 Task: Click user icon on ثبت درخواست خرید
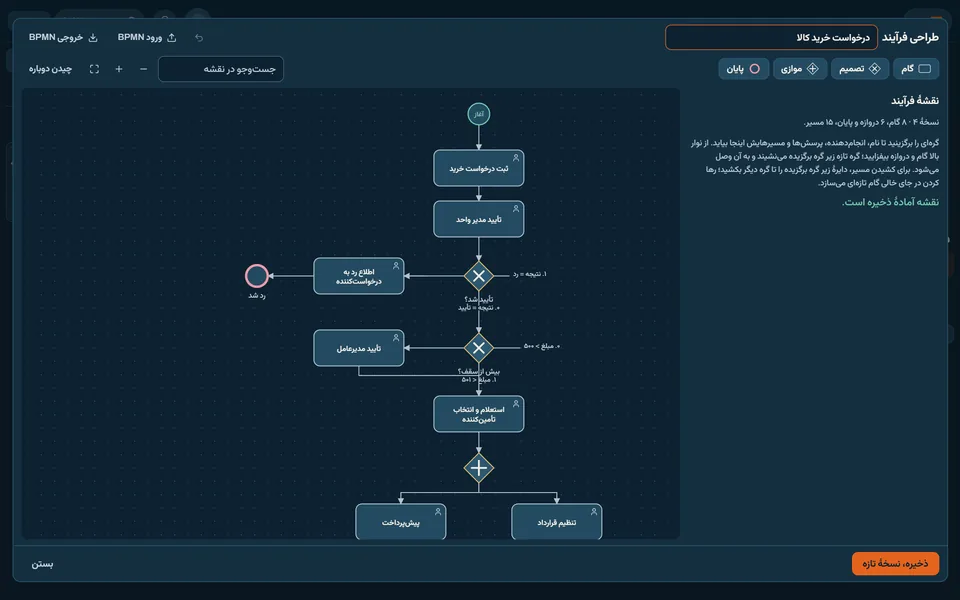[x=516, y=157]
